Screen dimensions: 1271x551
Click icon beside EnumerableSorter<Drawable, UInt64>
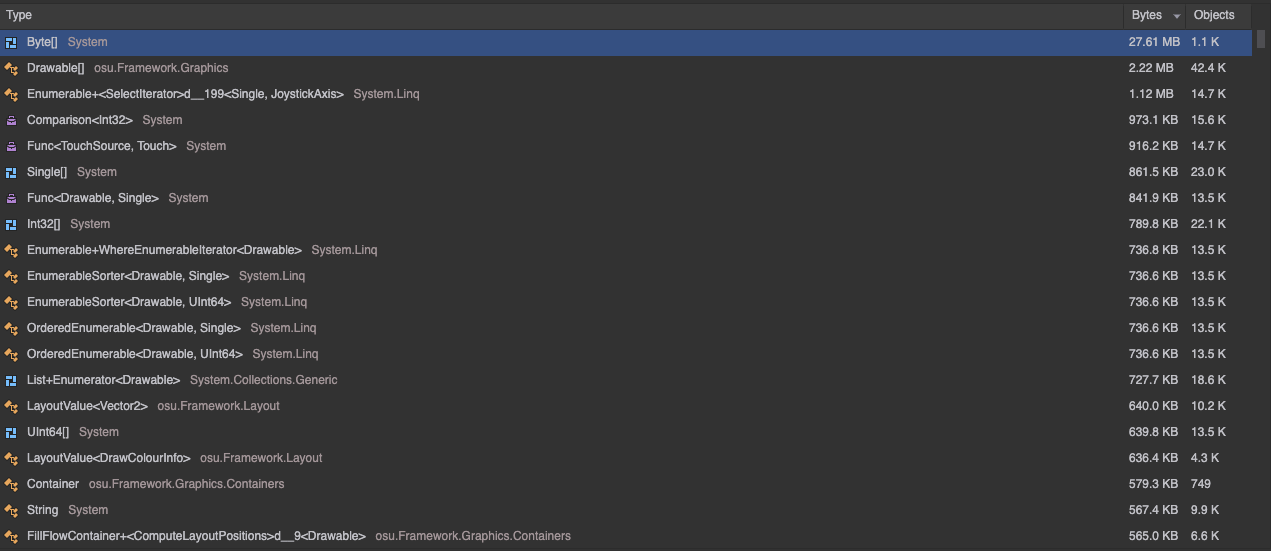click(11, 302)
